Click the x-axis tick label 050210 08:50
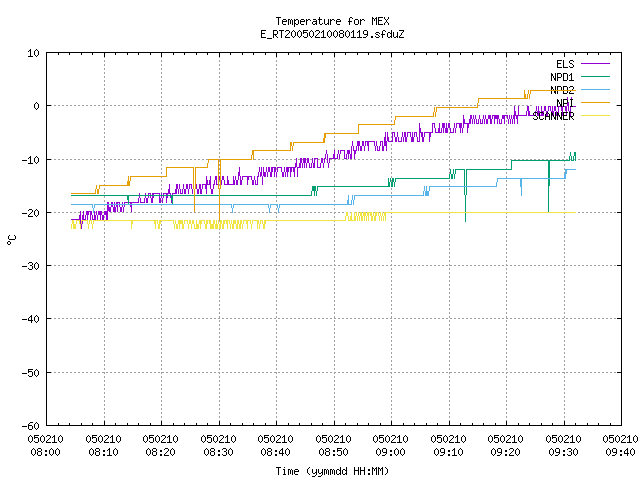 pos(333,445)
